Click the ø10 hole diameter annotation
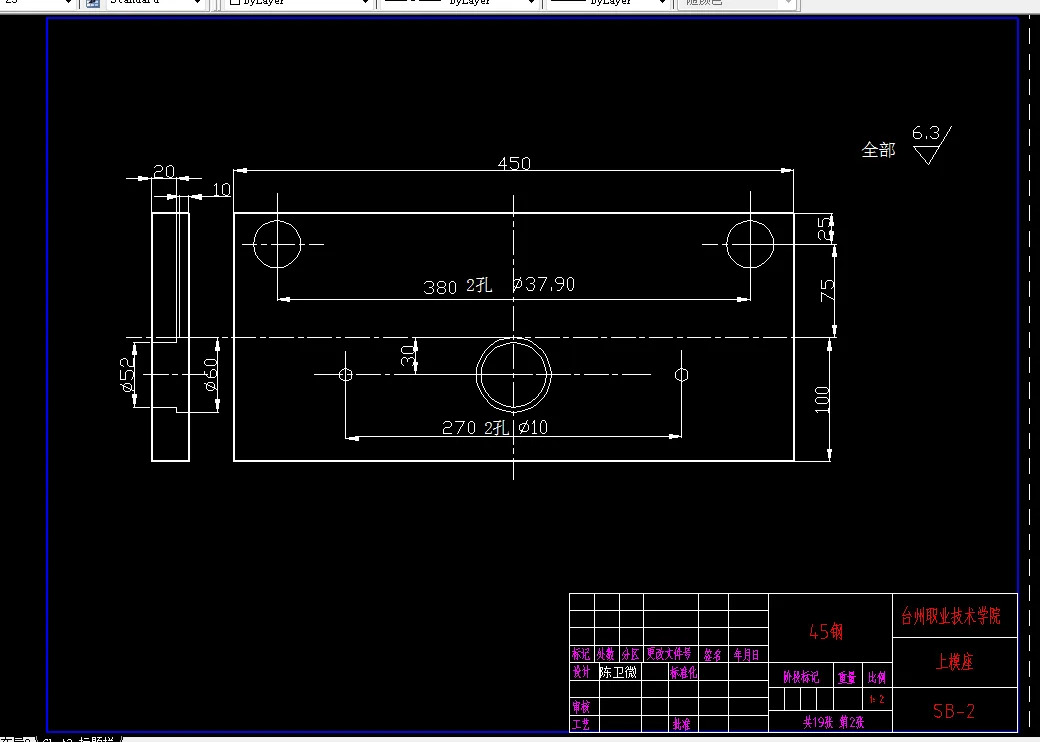This screenshot has width=1040, height=742. click(x=533, y=428)
